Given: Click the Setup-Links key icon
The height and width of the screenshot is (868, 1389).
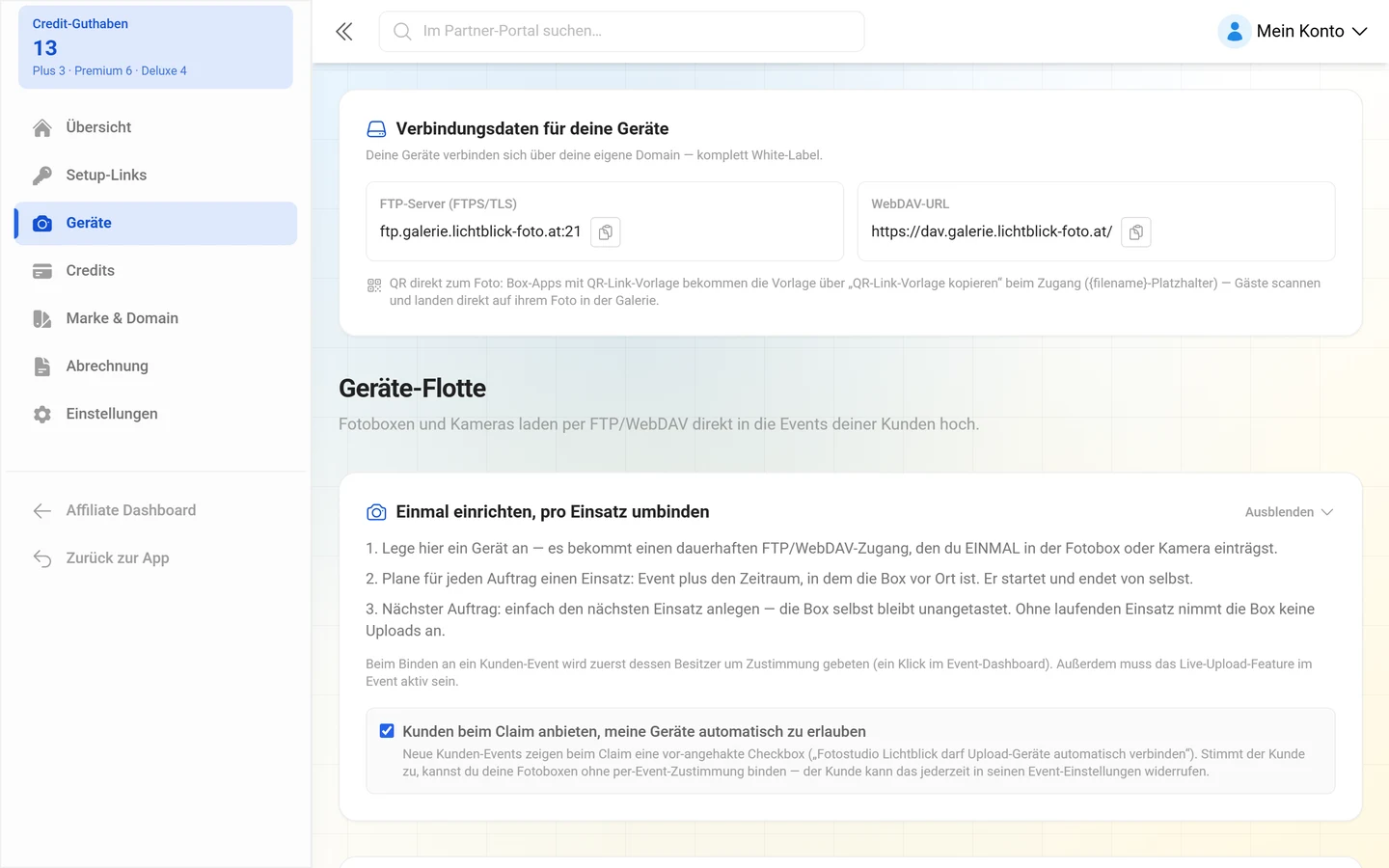Looking at the screenshot, I should coord(42,176).
